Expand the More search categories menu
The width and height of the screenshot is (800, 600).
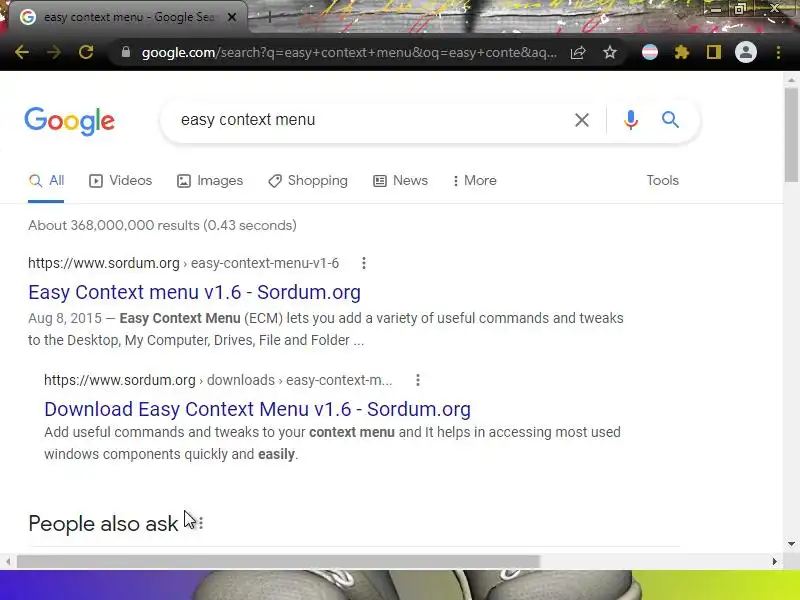[x=474, y=181]
